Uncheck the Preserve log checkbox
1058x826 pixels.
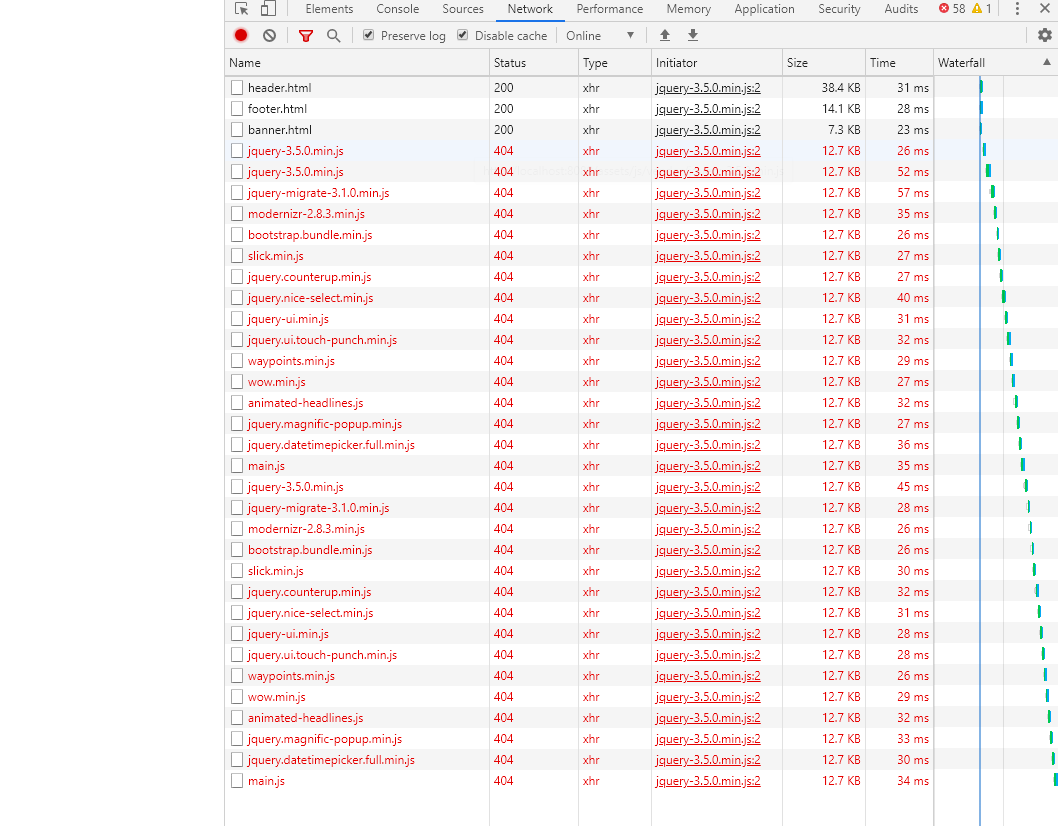point(368,35)
